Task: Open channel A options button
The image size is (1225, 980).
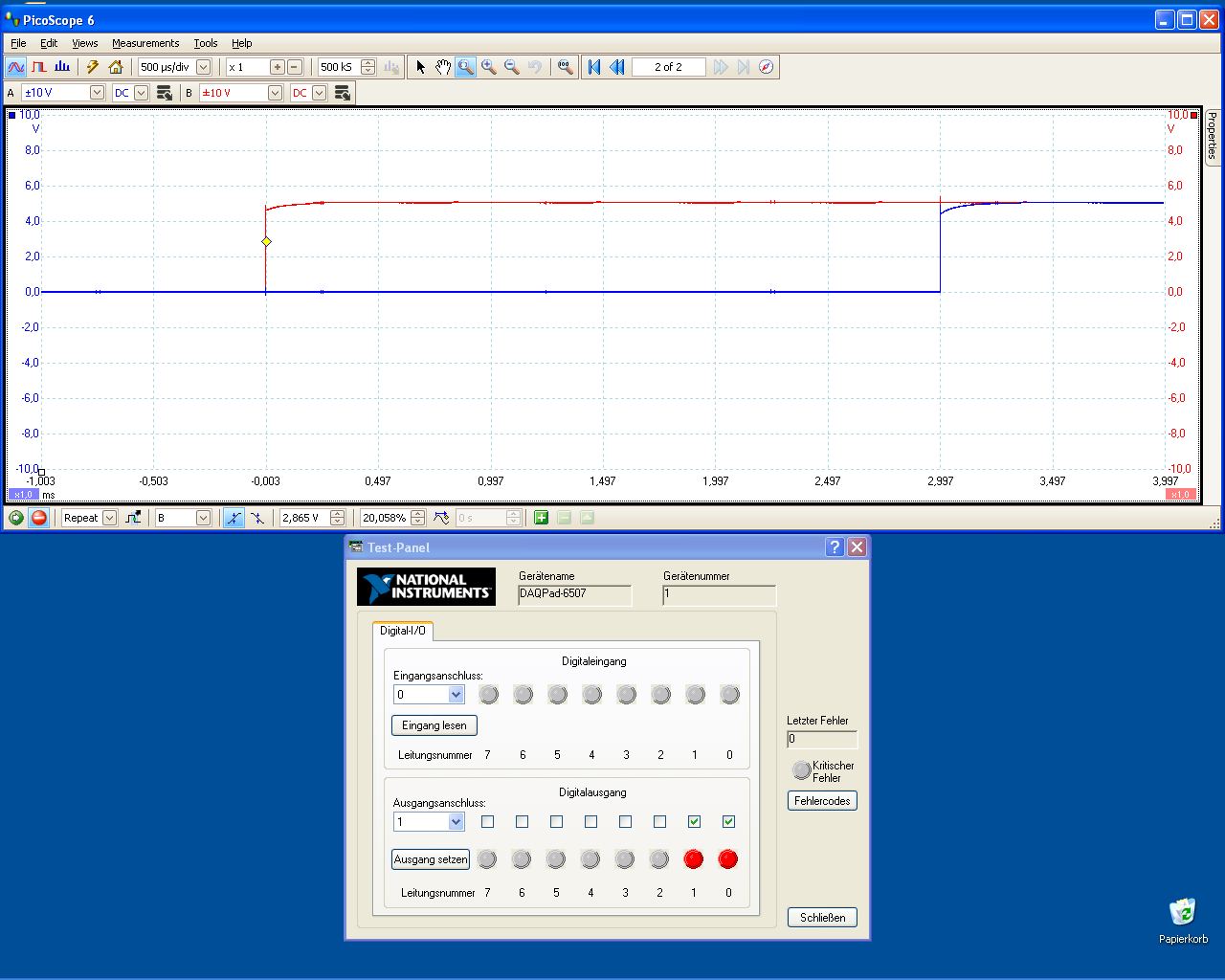Action: pos(165,93)
